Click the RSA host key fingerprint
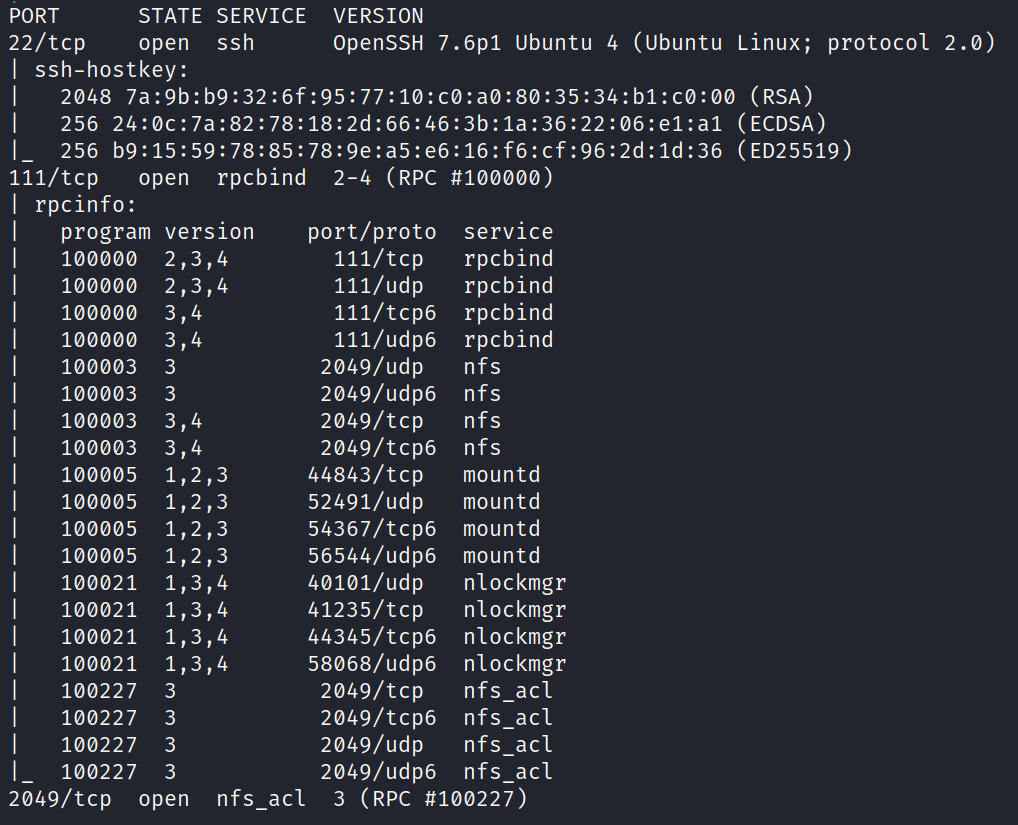 [x=398, y=97]
